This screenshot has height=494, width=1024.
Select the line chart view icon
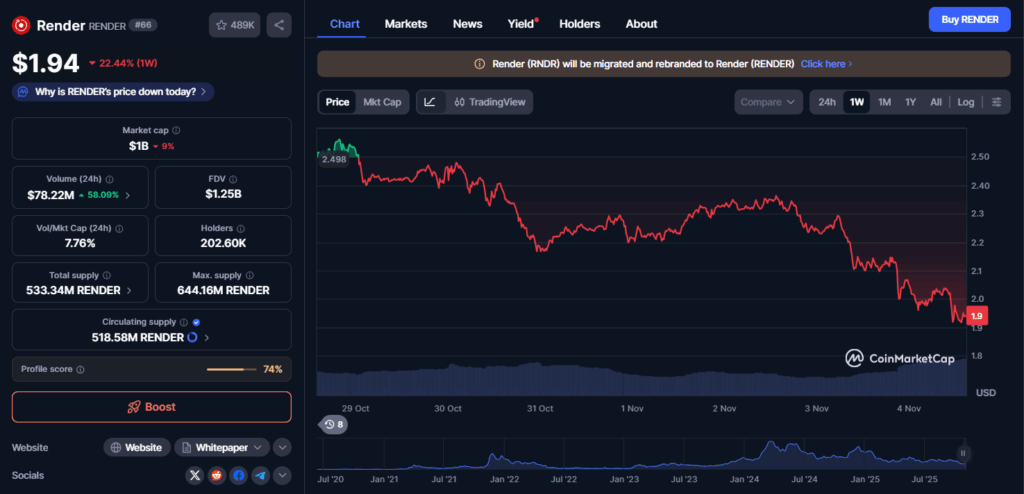(x=430, y=102)
